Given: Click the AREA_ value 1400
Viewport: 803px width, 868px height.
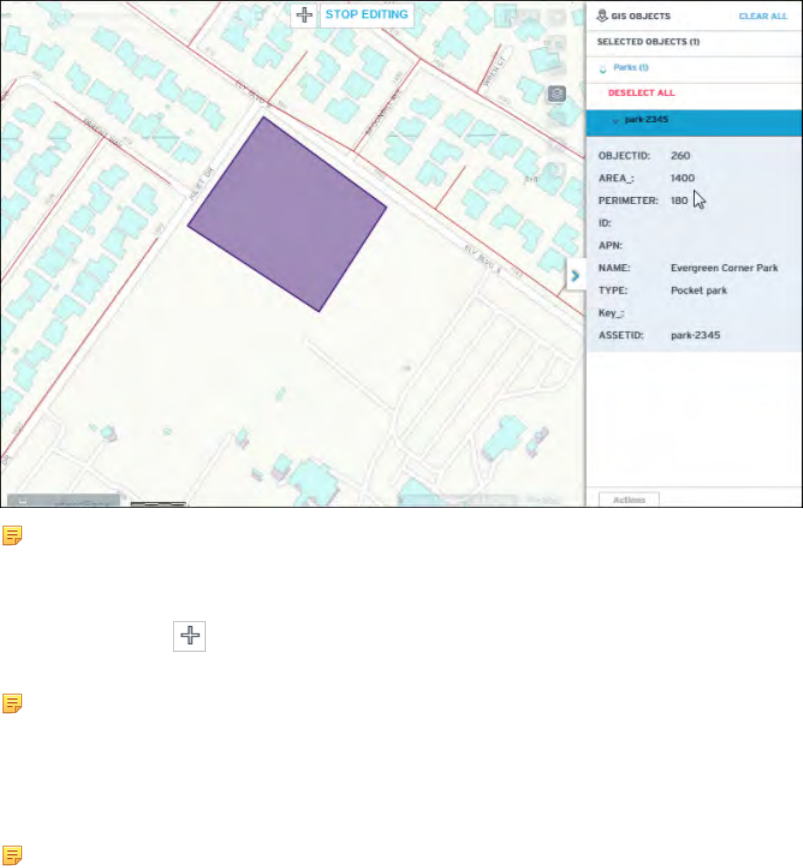Looking at the screenshot, I should (682, 178).
